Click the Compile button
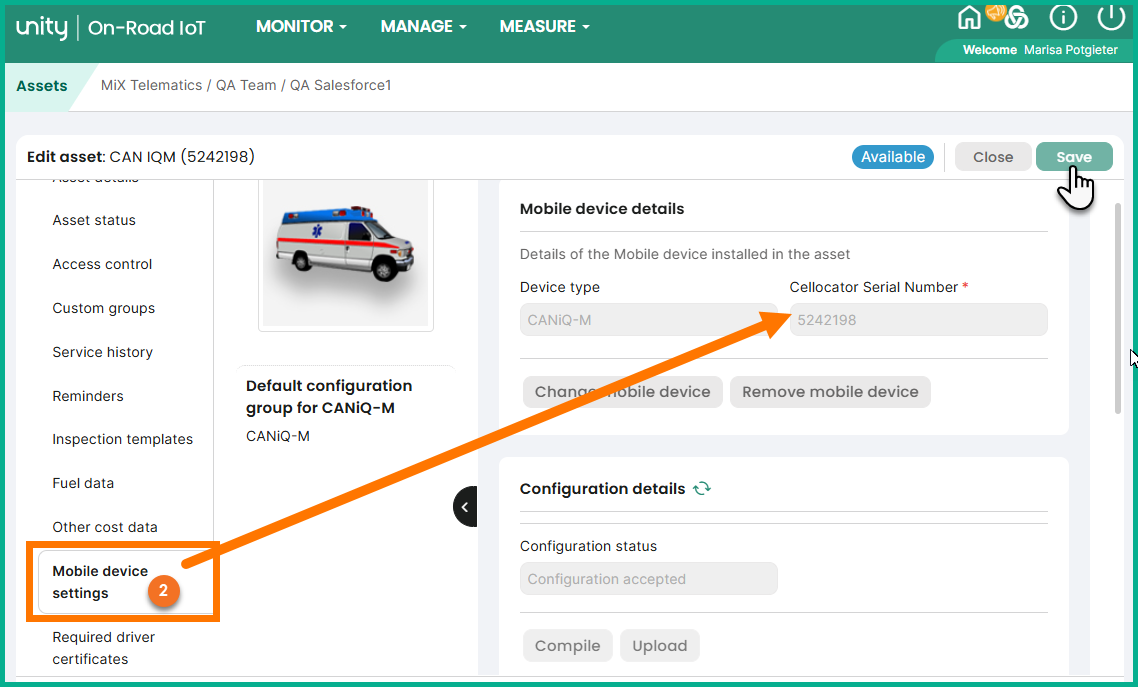The width and height of the screenshot is (1138, 687). click(x=567, y=646)
